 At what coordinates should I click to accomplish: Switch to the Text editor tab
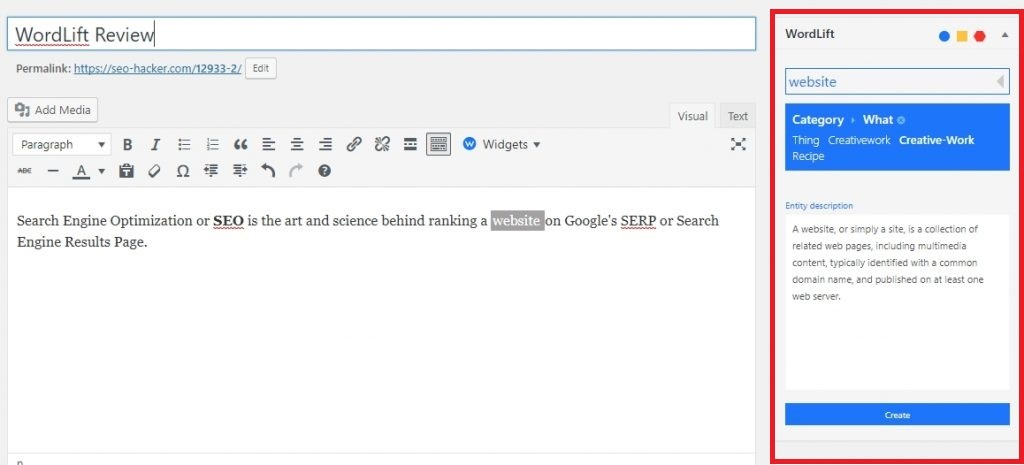point(737,116)
